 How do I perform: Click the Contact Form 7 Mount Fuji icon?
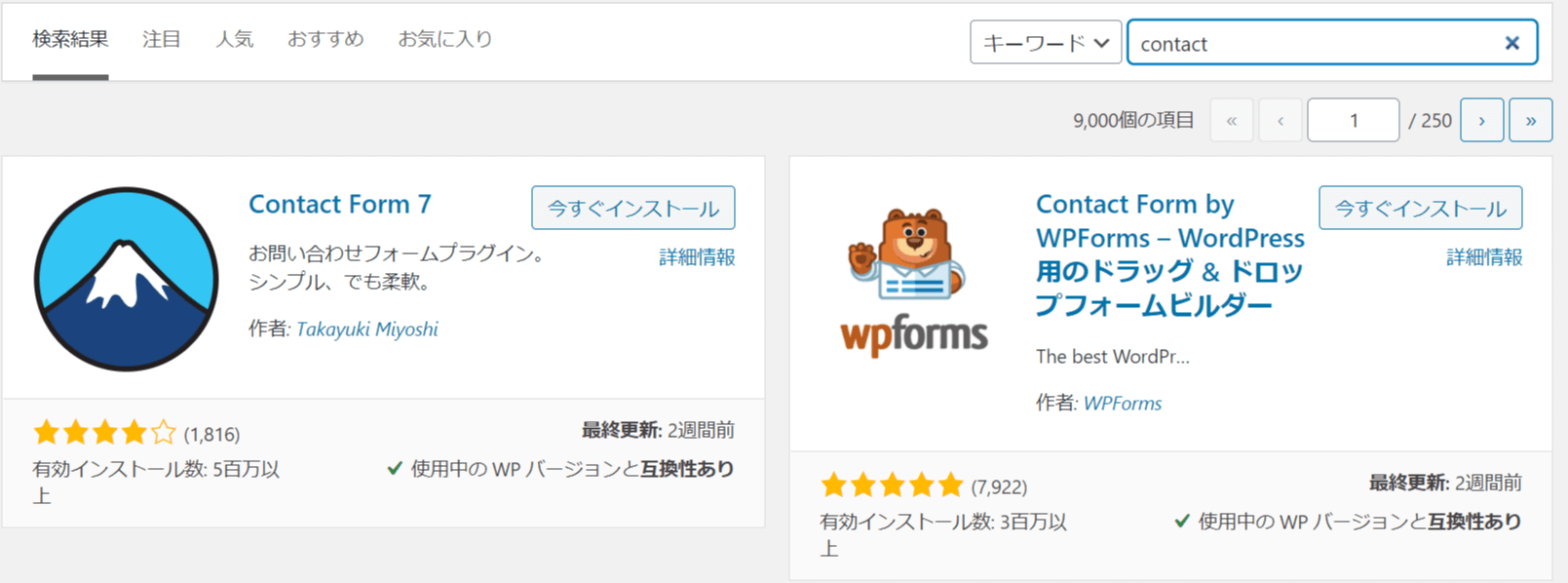tap(126, 279)
